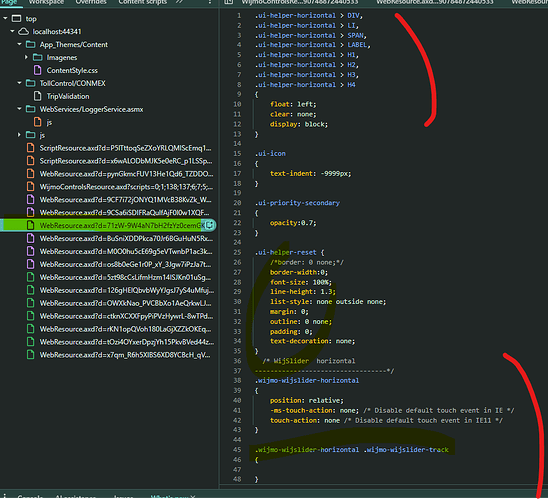Click the TollControl/CONMEX folder icon
Screen dimensions: 548x499
coord(31,83)
